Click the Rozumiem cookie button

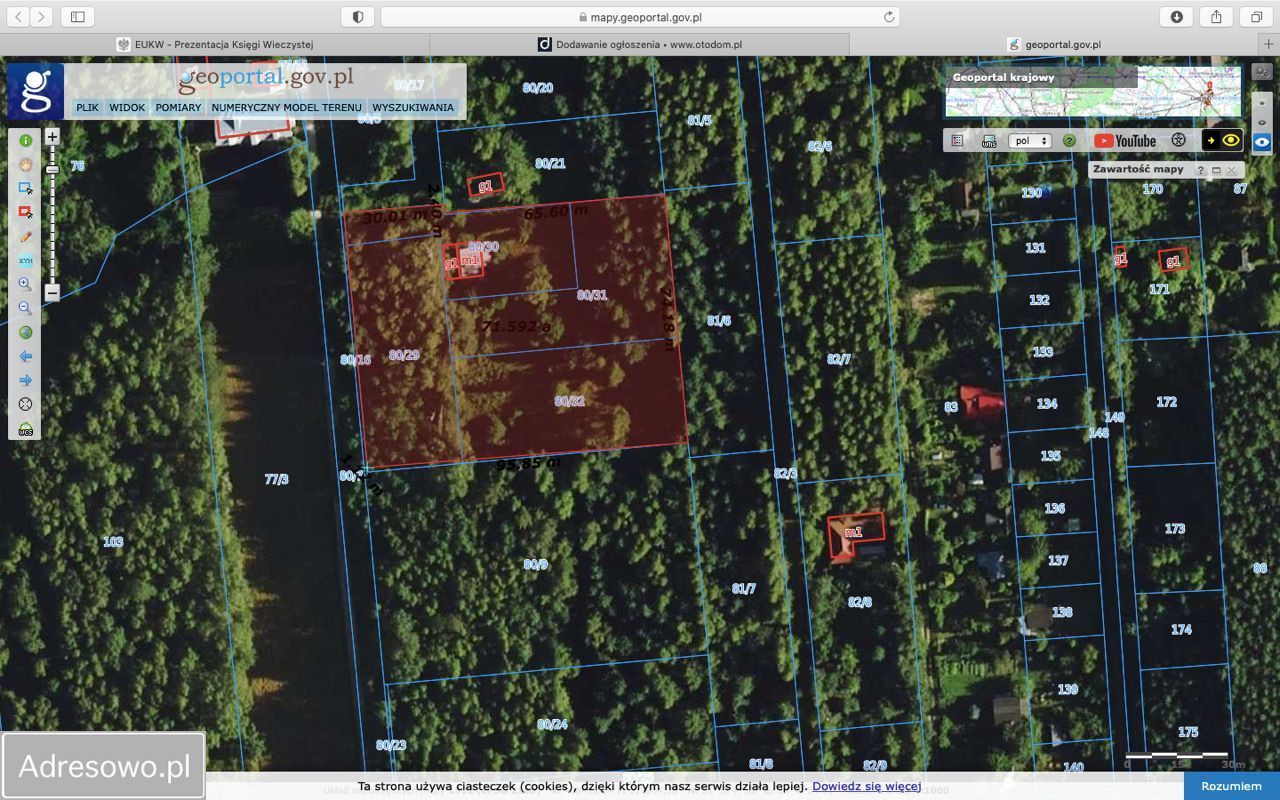tap(1231, 786)
